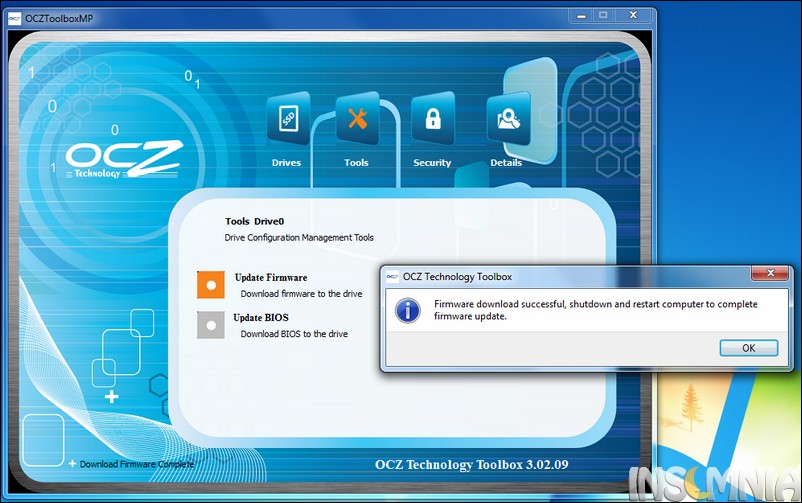Viewport: 802px width, 503px height.
Task: Close the OCZToolboxMP main window
Action: 633,15
